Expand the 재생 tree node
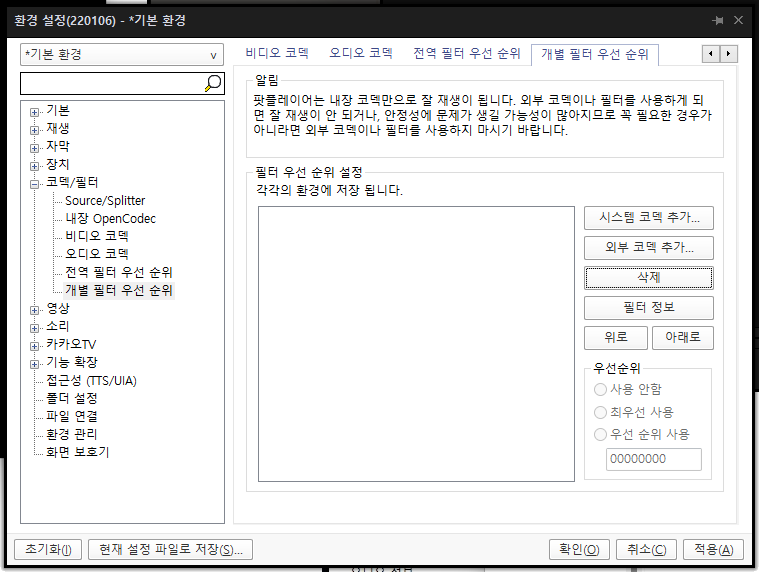Viewport: 759px width, 572px height. click(x=34, y=130)
